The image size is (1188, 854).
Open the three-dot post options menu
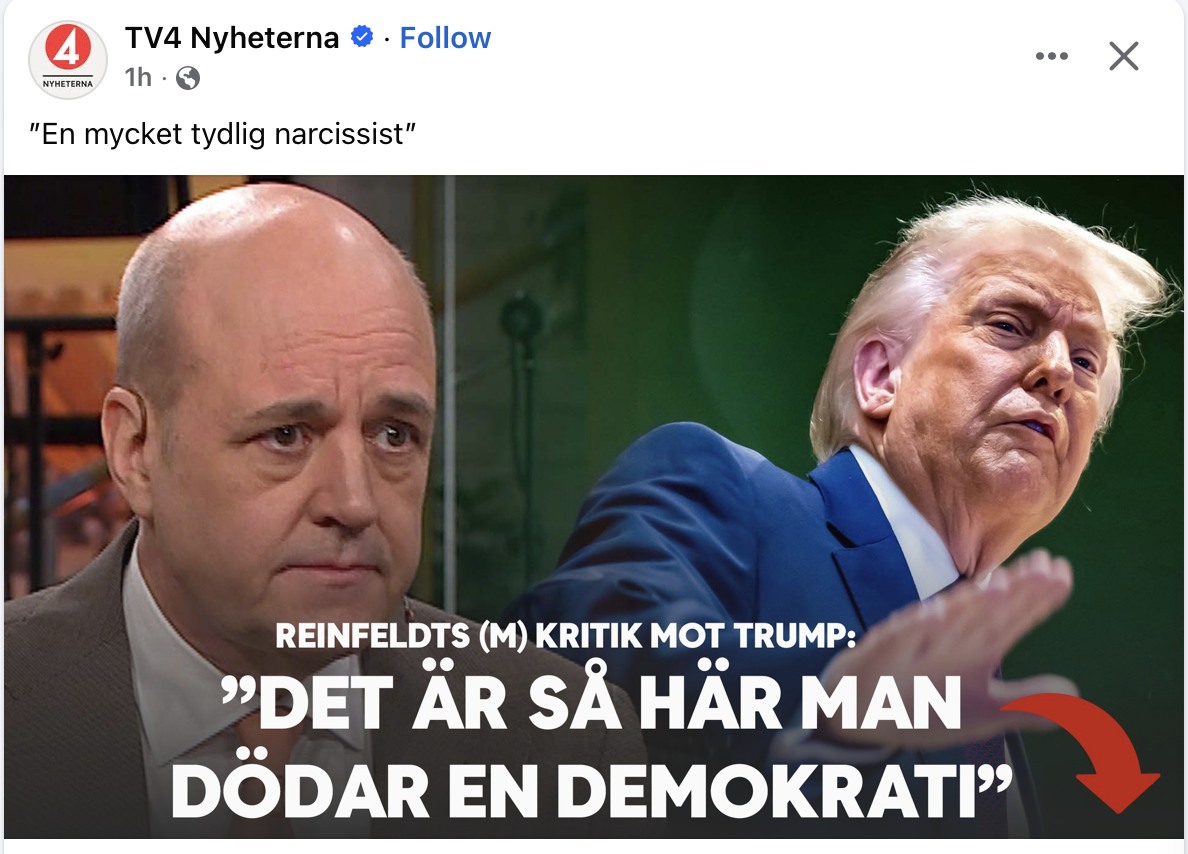point(1052,56)
